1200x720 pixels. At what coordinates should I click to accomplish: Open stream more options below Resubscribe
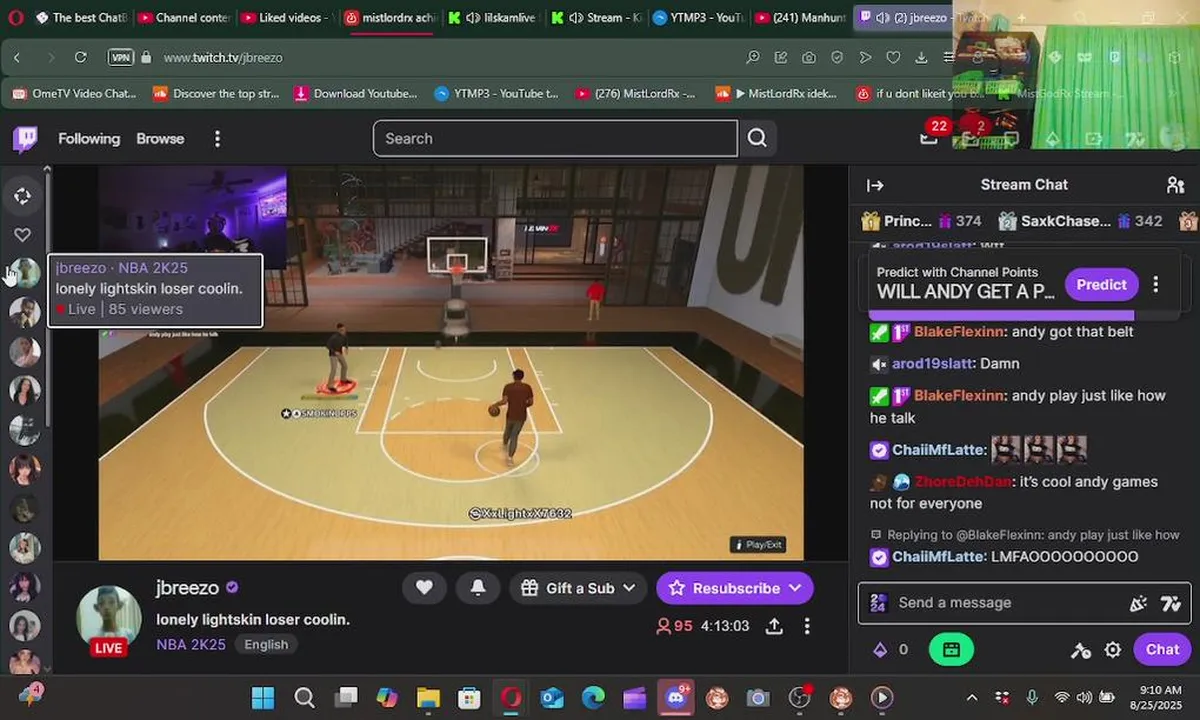[807, 626]
